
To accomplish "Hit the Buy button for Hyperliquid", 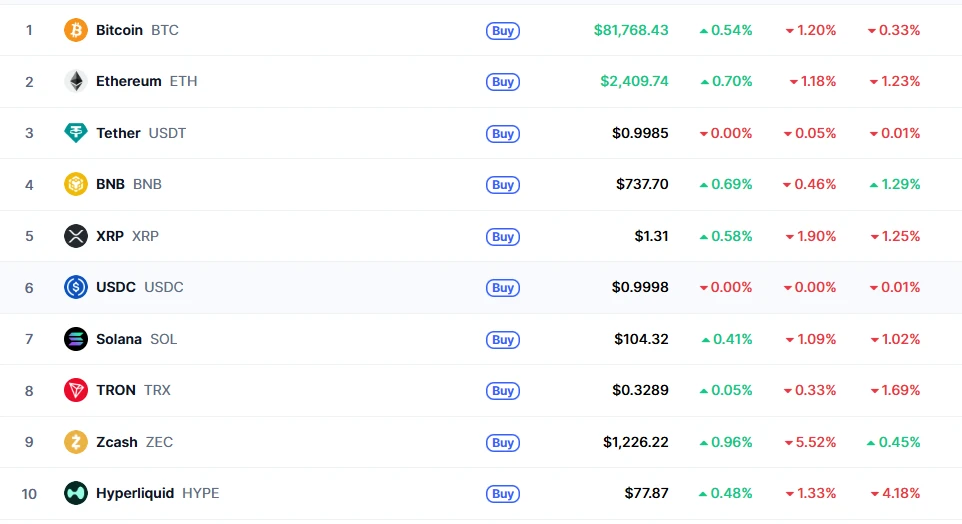I will pyautogui.click(x=503, y=494).
